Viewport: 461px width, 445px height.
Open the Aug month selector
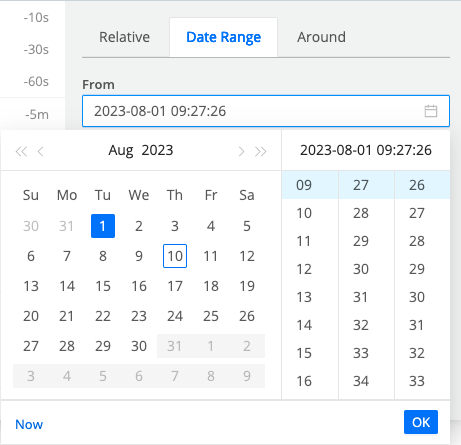[x=121, y=150]
